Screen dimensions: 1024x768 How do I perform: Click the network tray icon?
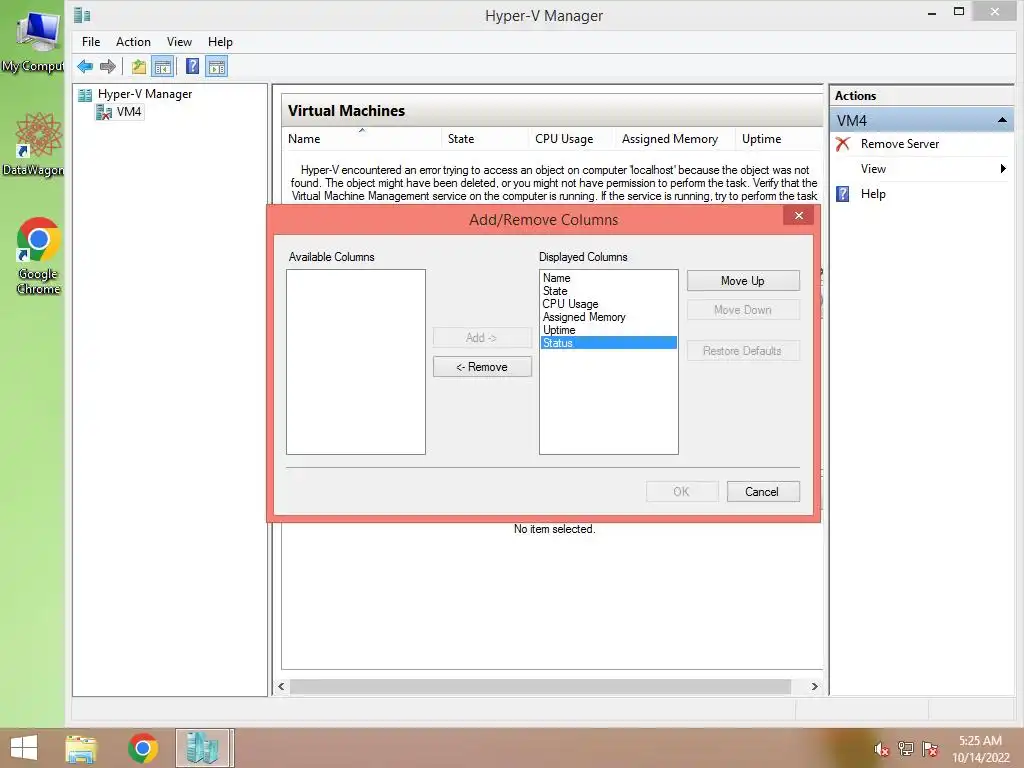[x=905, y=749]
